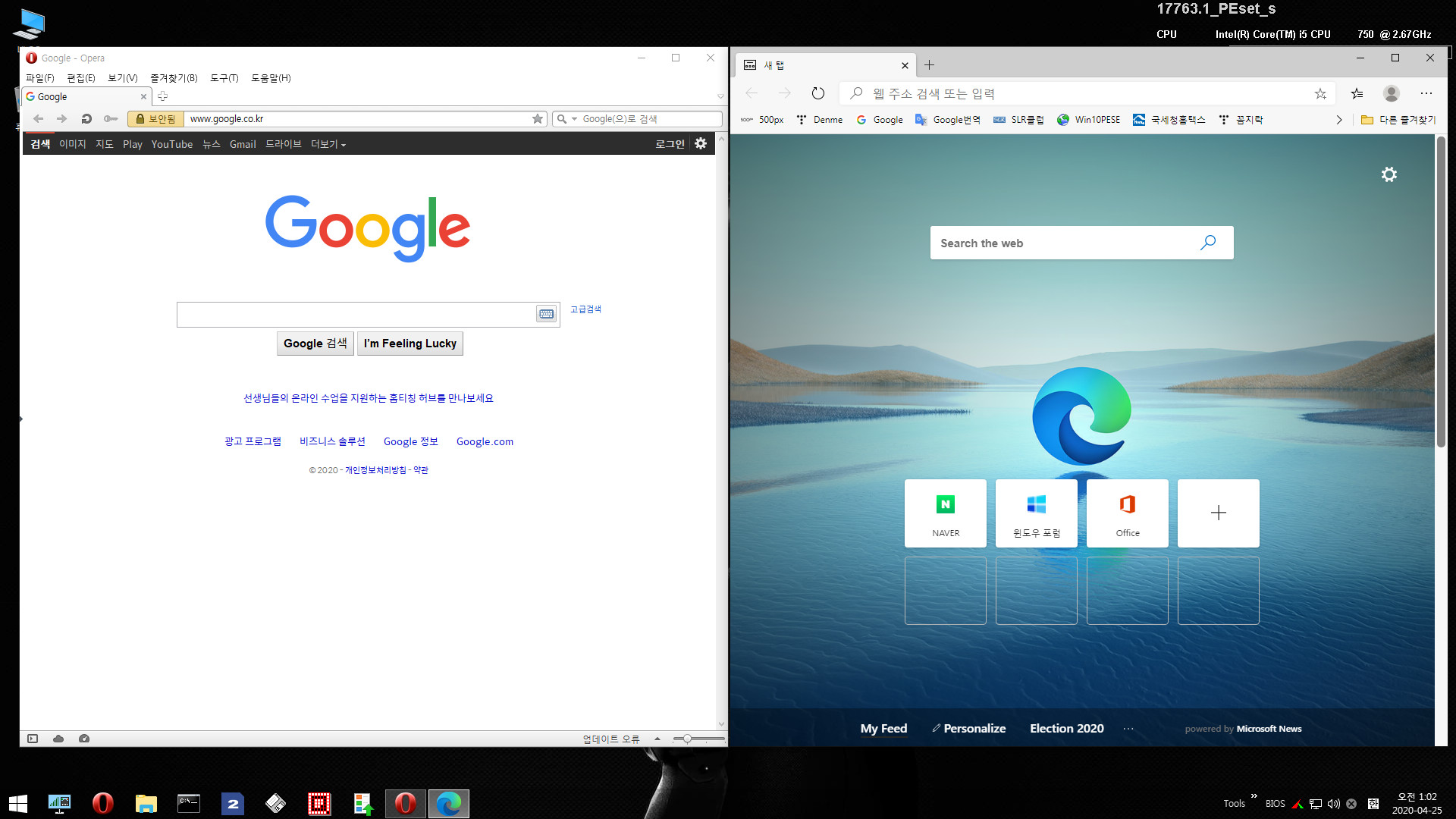Open 다른 즐겨찾기 folder in Edge

(1398, 120)
